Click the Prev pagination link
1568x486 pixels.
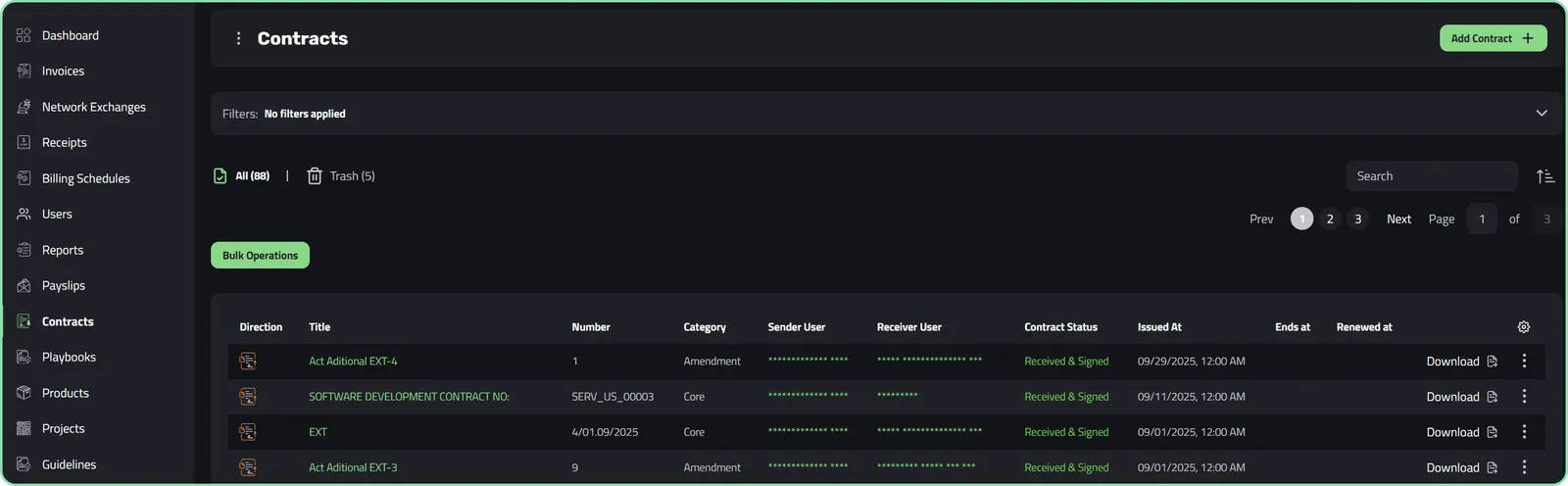[1261, 219]
